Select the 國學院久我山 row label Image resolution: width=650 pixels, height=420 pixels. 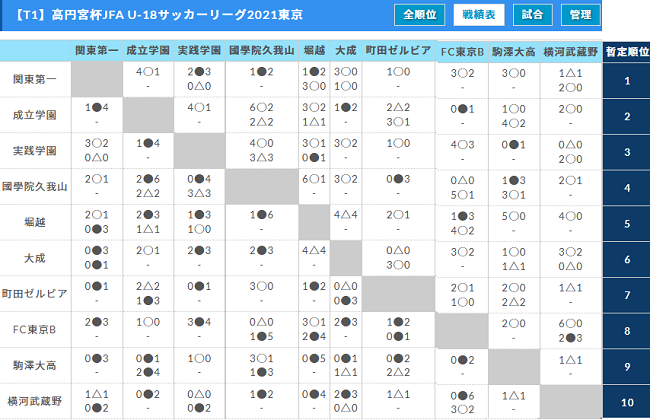coord(35,187)
